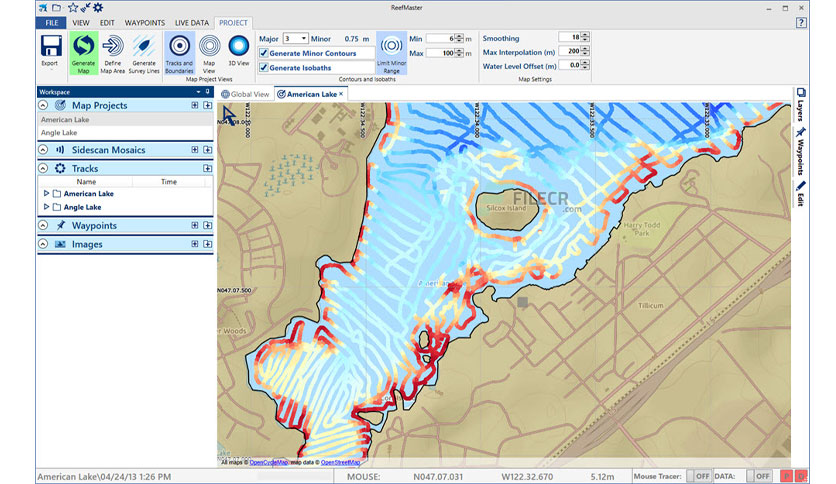Click grid add icon in Waypoints header
The image size is (836, 484).
(x=195, y=225)
